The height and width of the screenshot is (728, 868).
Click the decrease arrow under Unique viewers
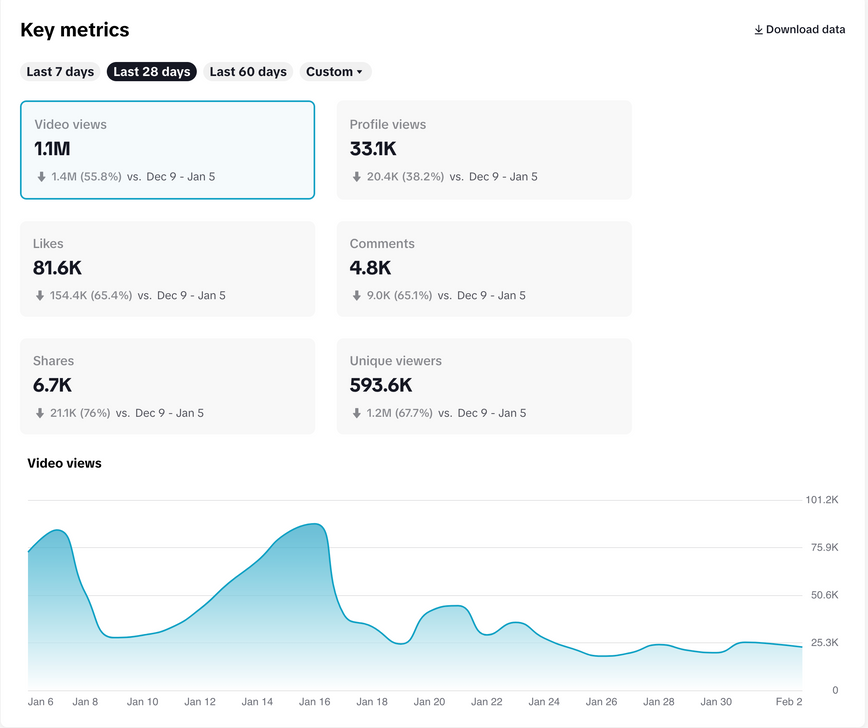coord(356,413)
